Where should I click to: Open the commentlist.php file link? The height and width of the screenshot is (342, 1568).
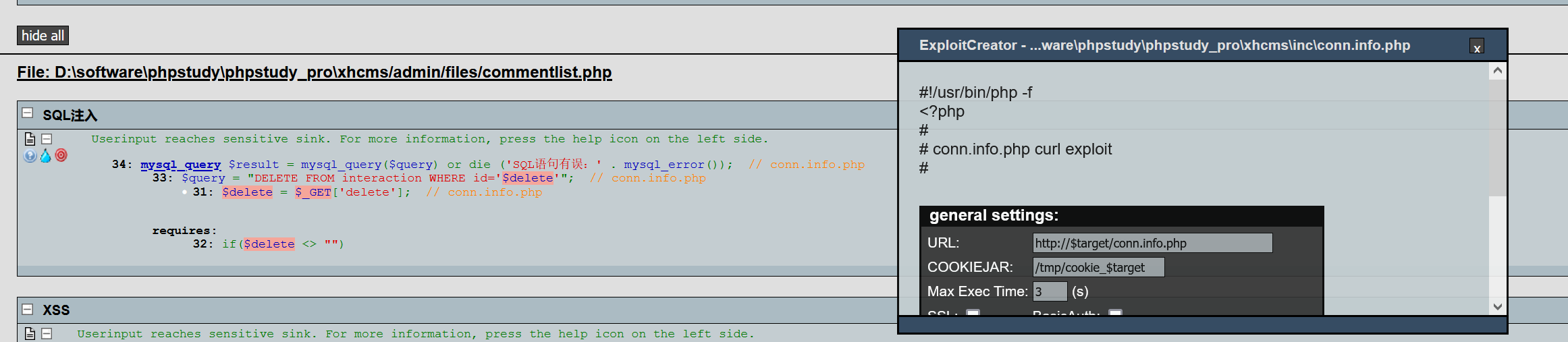click(315, 72)
